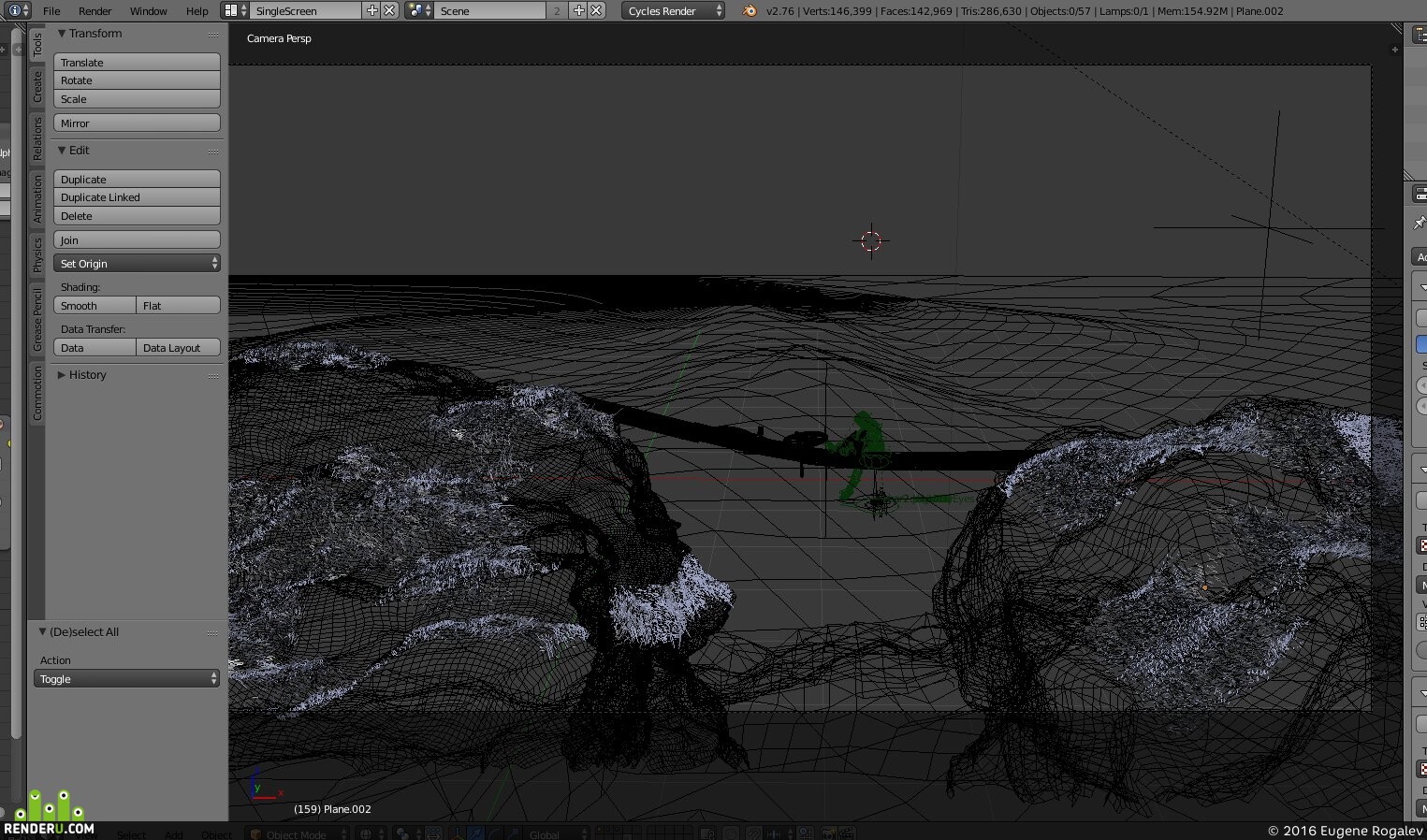The image size is (1427, 840).
Task: Add a new scene with plus icon
Action: (x=578, y=10)
